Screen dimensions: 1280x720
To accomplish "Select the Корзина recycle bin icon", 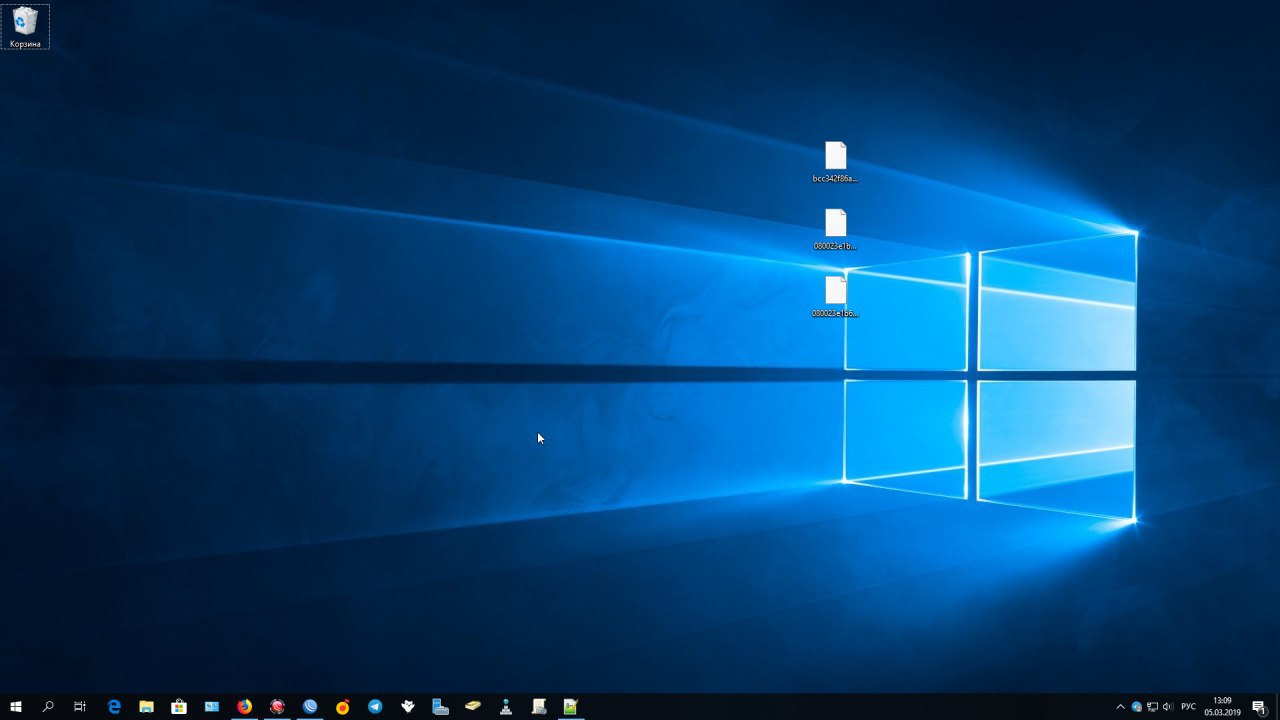I will click(25, 27).
